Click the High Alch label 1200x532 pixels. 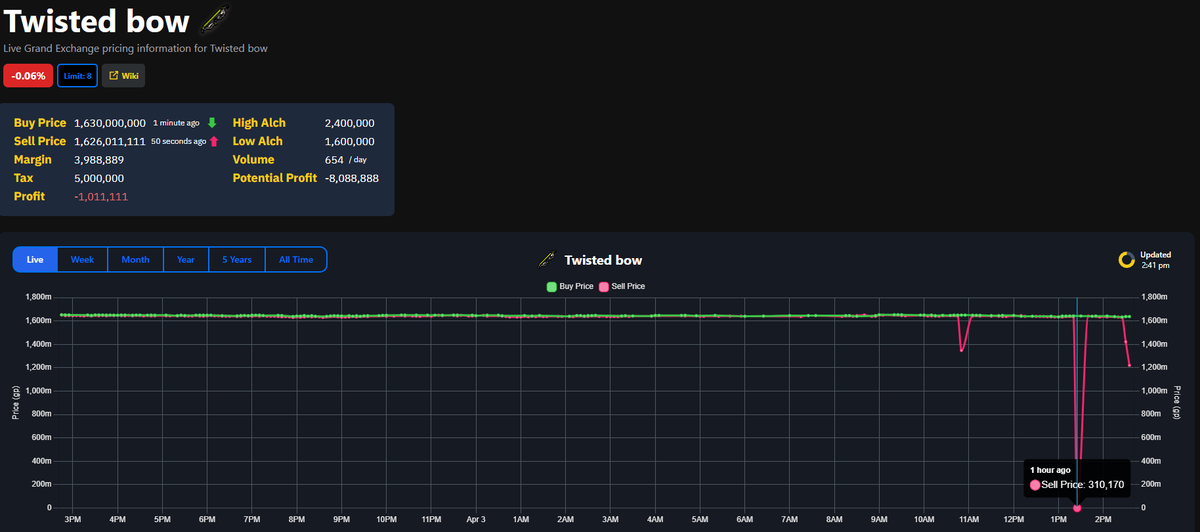(259, 123)
